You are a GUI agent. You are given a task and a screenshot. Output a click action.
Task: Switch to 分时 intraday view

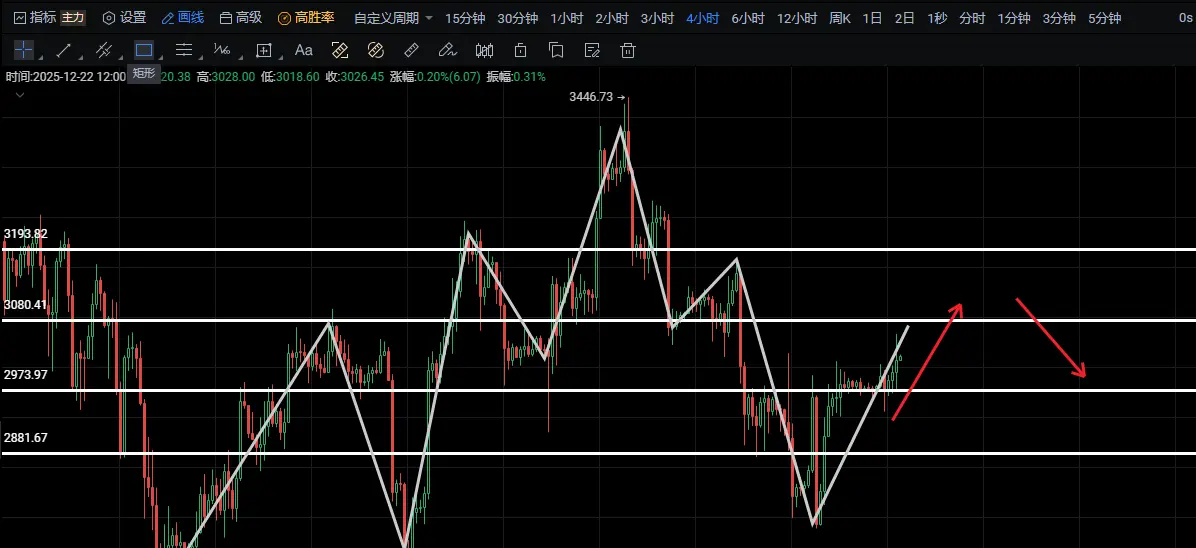tap(972, 18)
